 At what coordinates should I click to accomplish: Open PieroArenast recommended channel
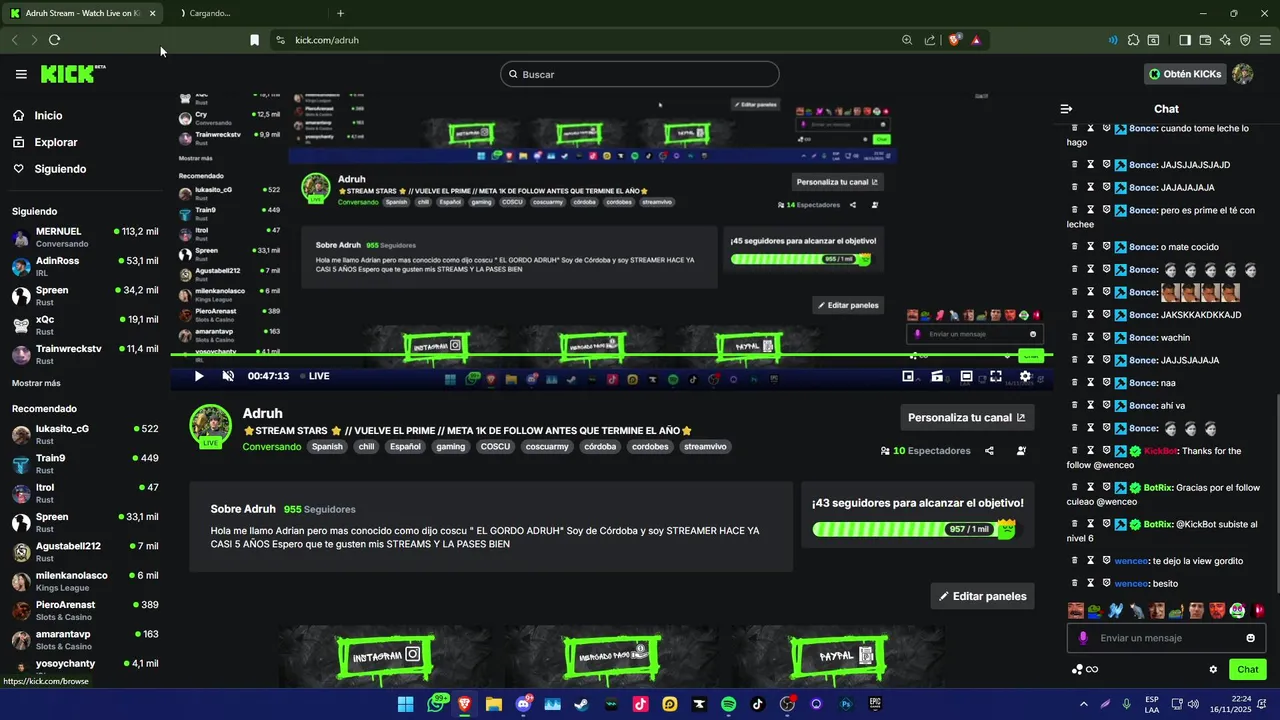[85, 611]
